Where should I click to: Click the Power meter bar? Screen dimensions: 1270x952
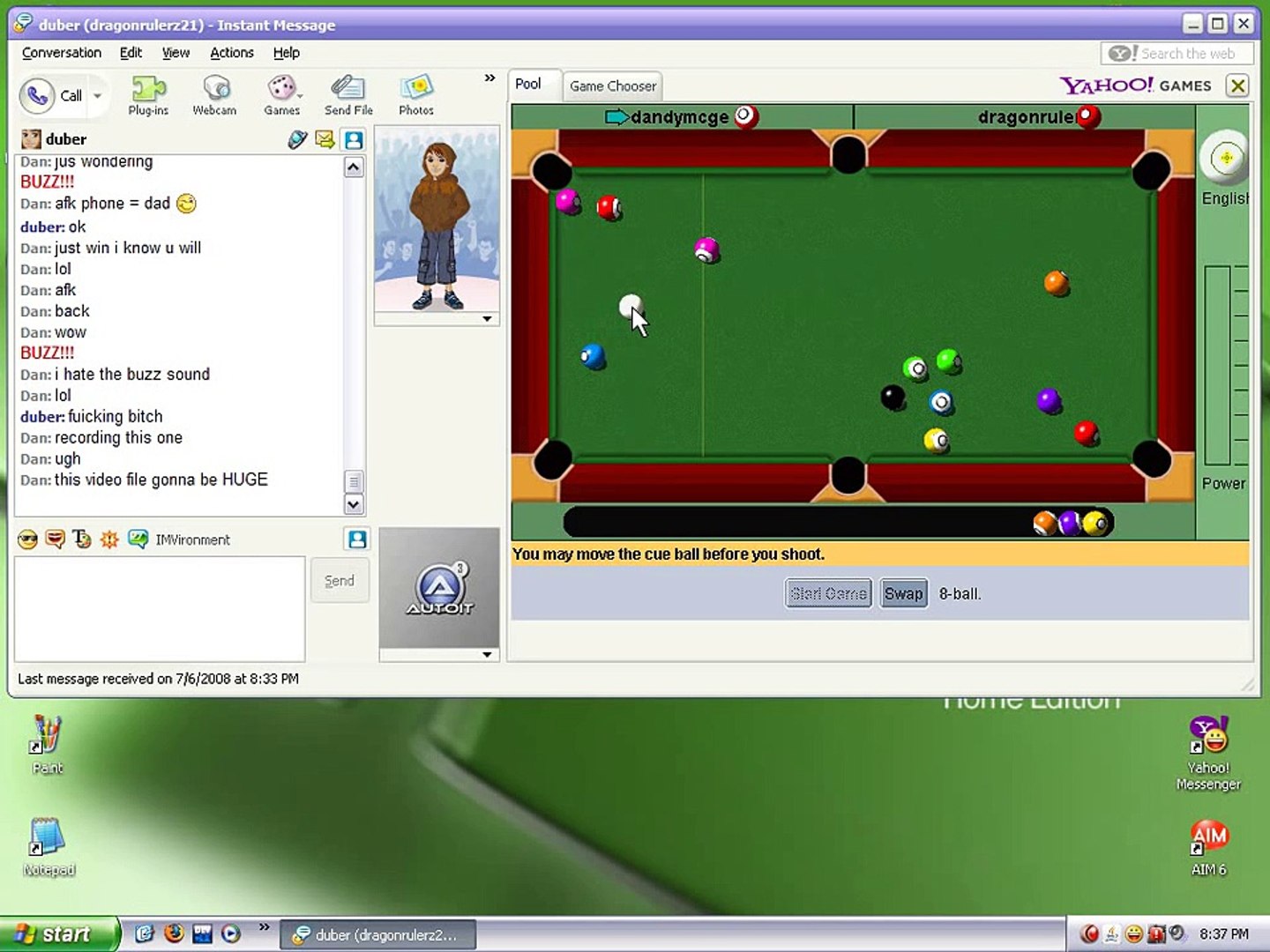point(1217,365)
